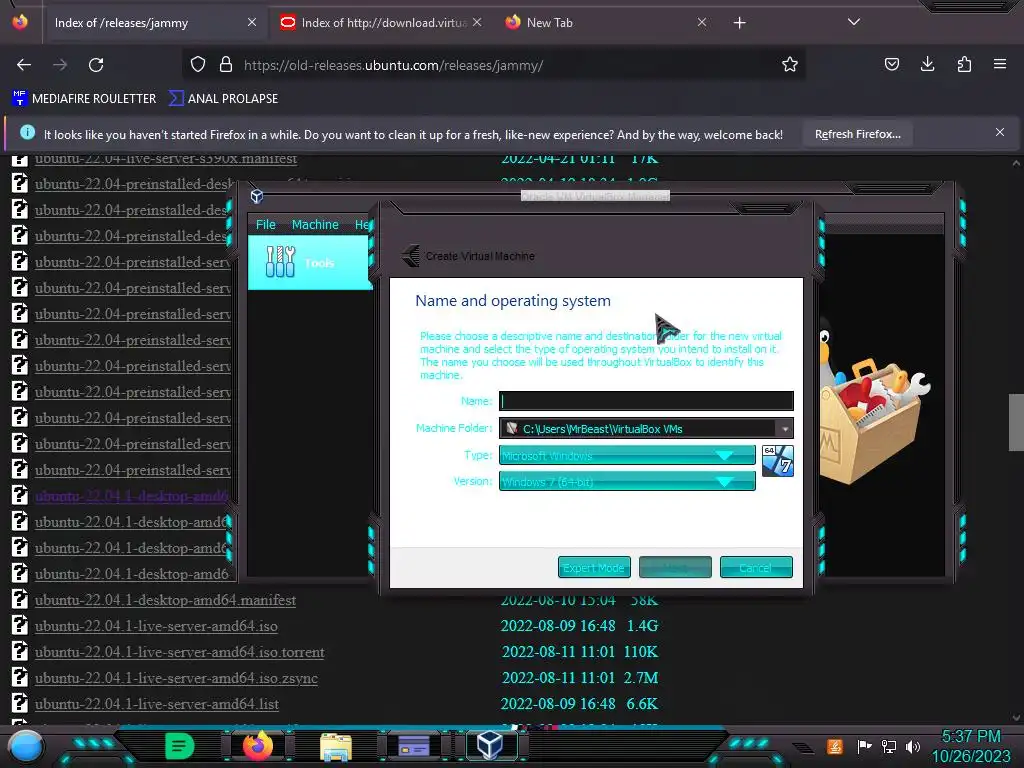Open ubuntu-22.04.1-live-server-amd64.iso.torrent link
The width and height of the screenshot is (1024, 768).
180,652
